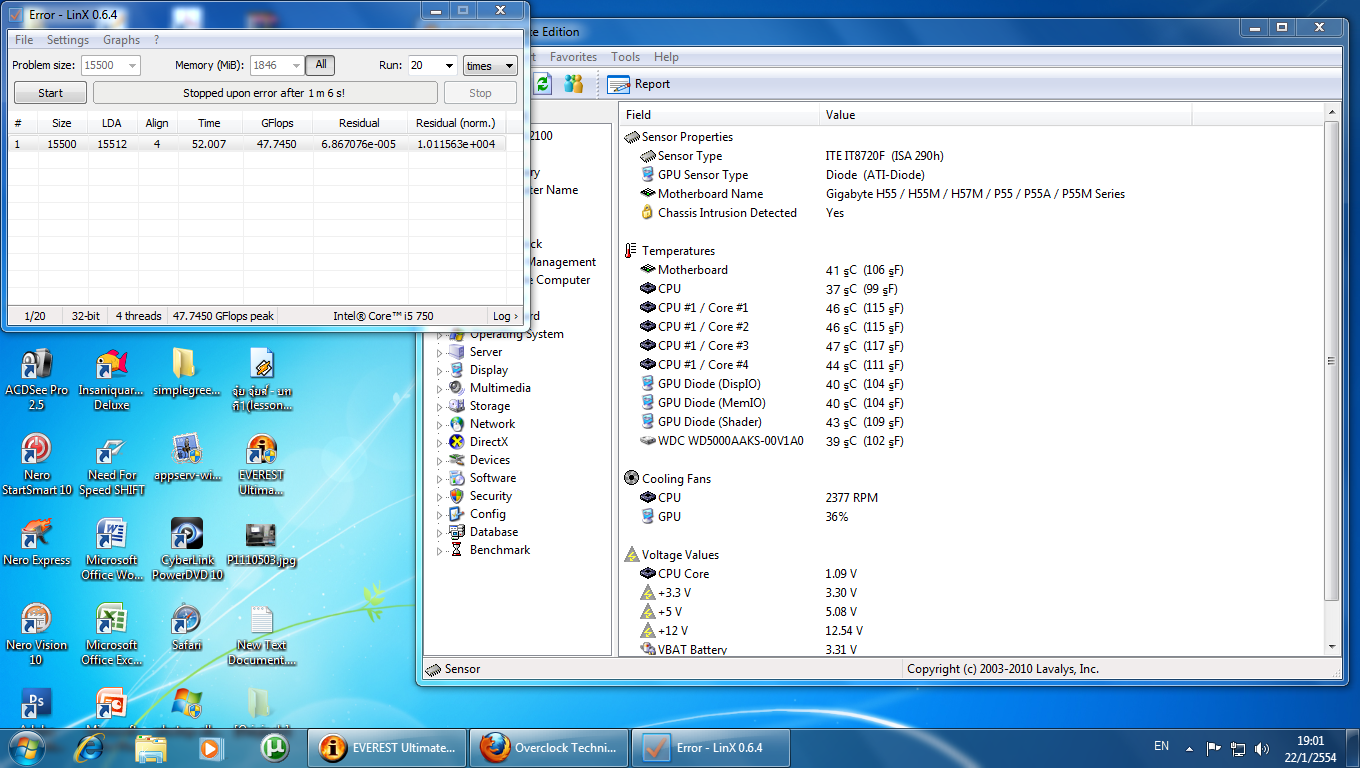Select the Need For Speed SHIFT shortcut

click(112, 465)
